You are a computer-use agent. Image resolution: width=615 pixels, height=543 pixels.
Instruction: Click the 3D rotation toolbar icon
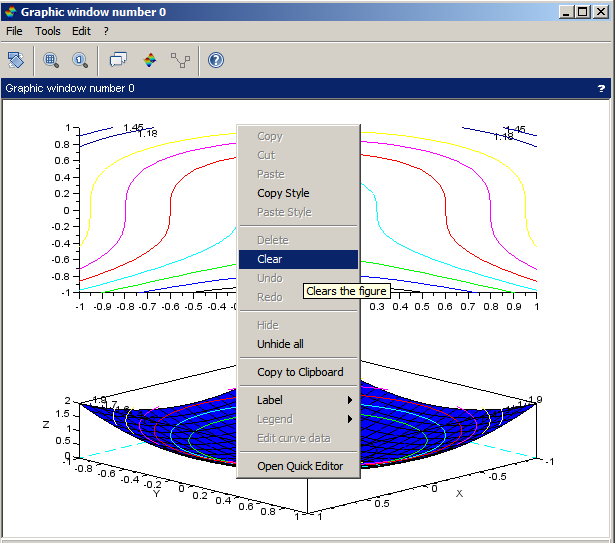click(x=16, y=60)
